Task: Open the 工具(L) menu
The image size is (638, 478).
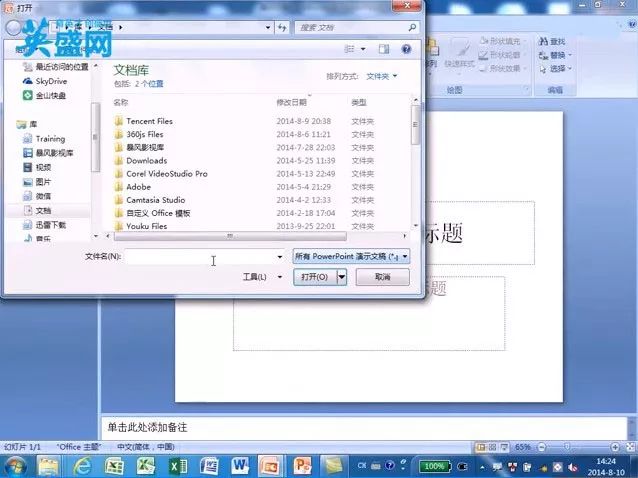Action: (262, 277)
